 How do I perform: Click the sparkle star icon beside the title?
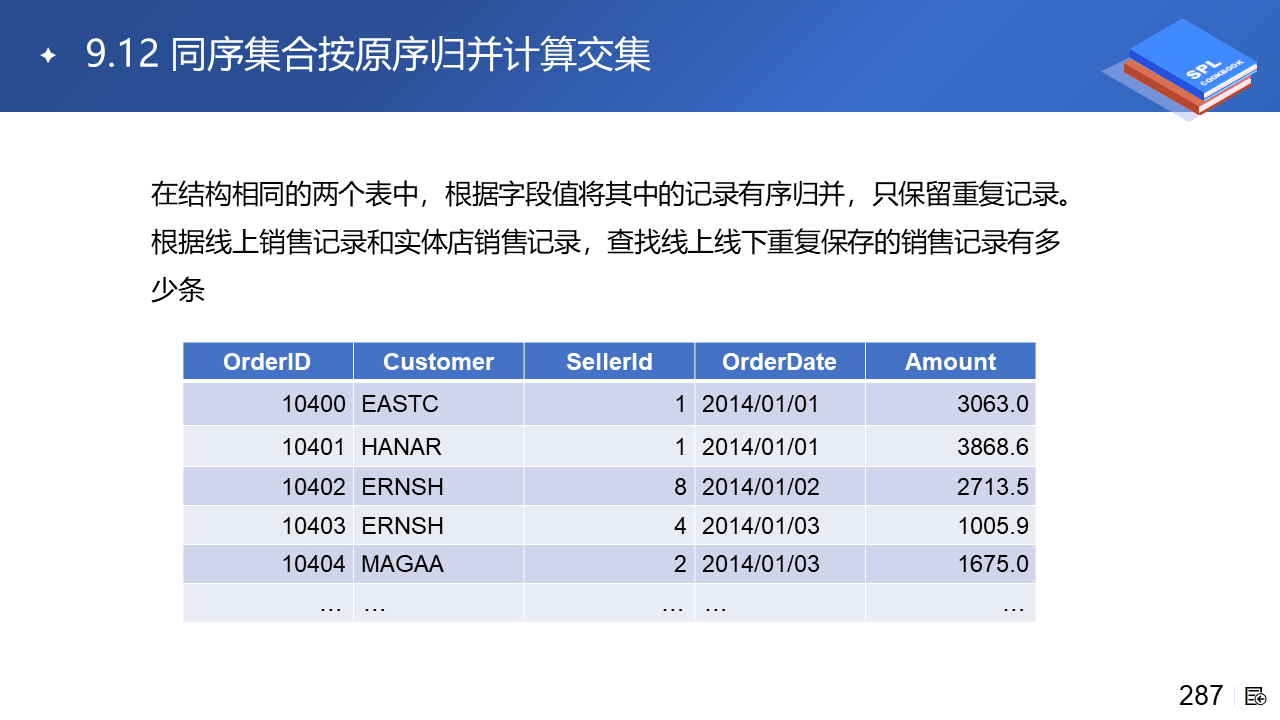click(x=47, y=56)
